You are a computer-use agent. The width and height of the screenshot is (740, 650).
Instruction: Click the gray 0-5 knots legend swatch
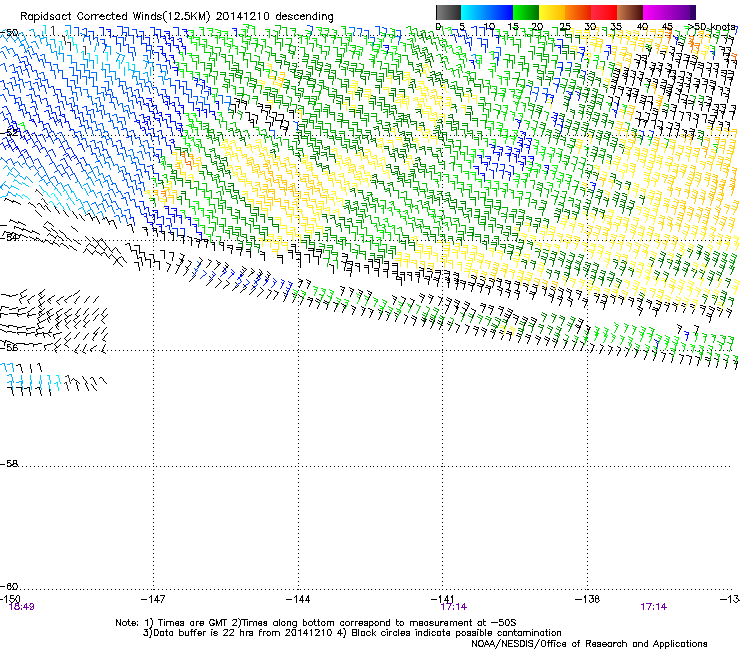coord(448,12)
